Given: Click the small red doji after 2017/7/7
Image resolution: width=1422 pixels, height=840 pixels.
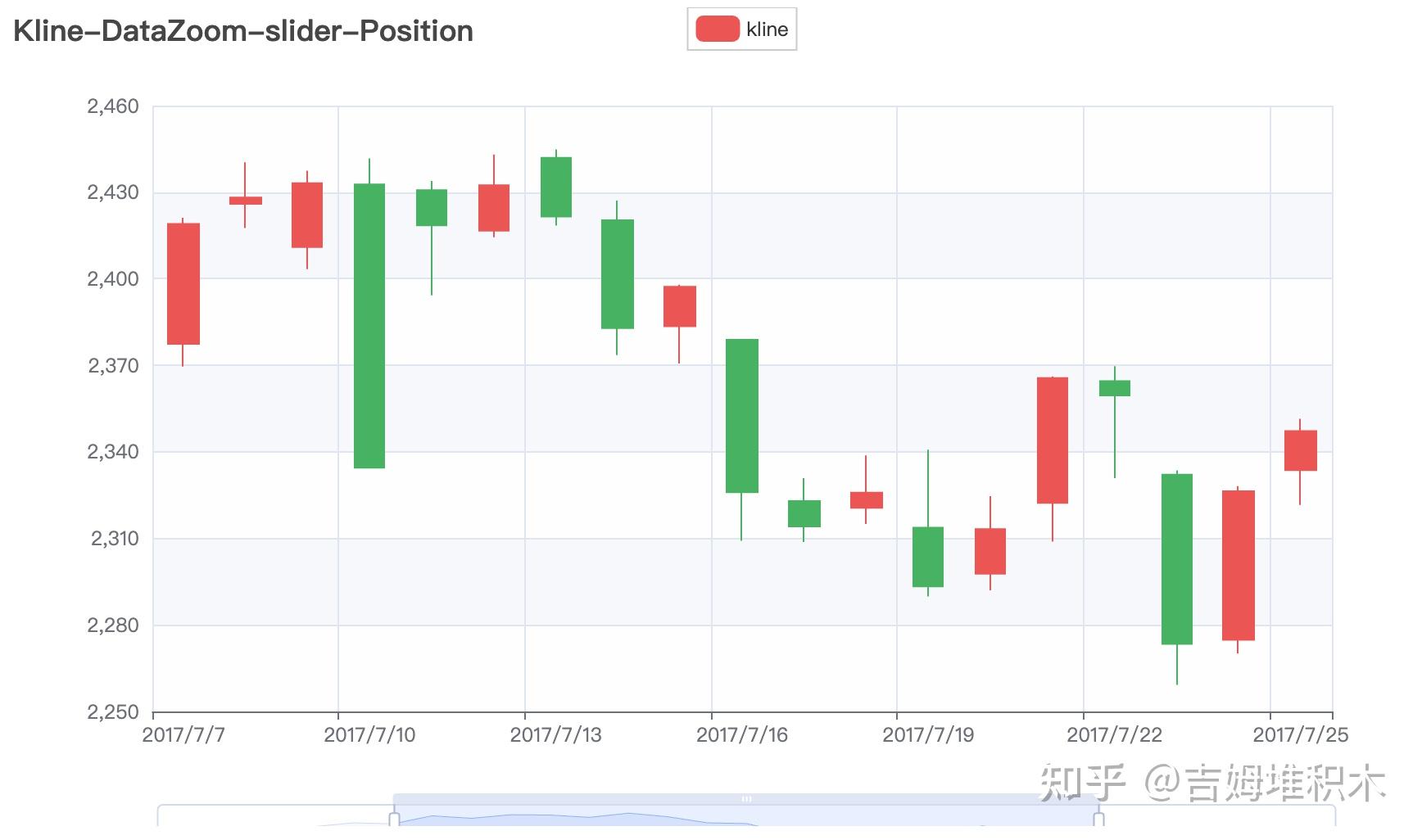Looking at the screenshot, I should pos(244,199).
